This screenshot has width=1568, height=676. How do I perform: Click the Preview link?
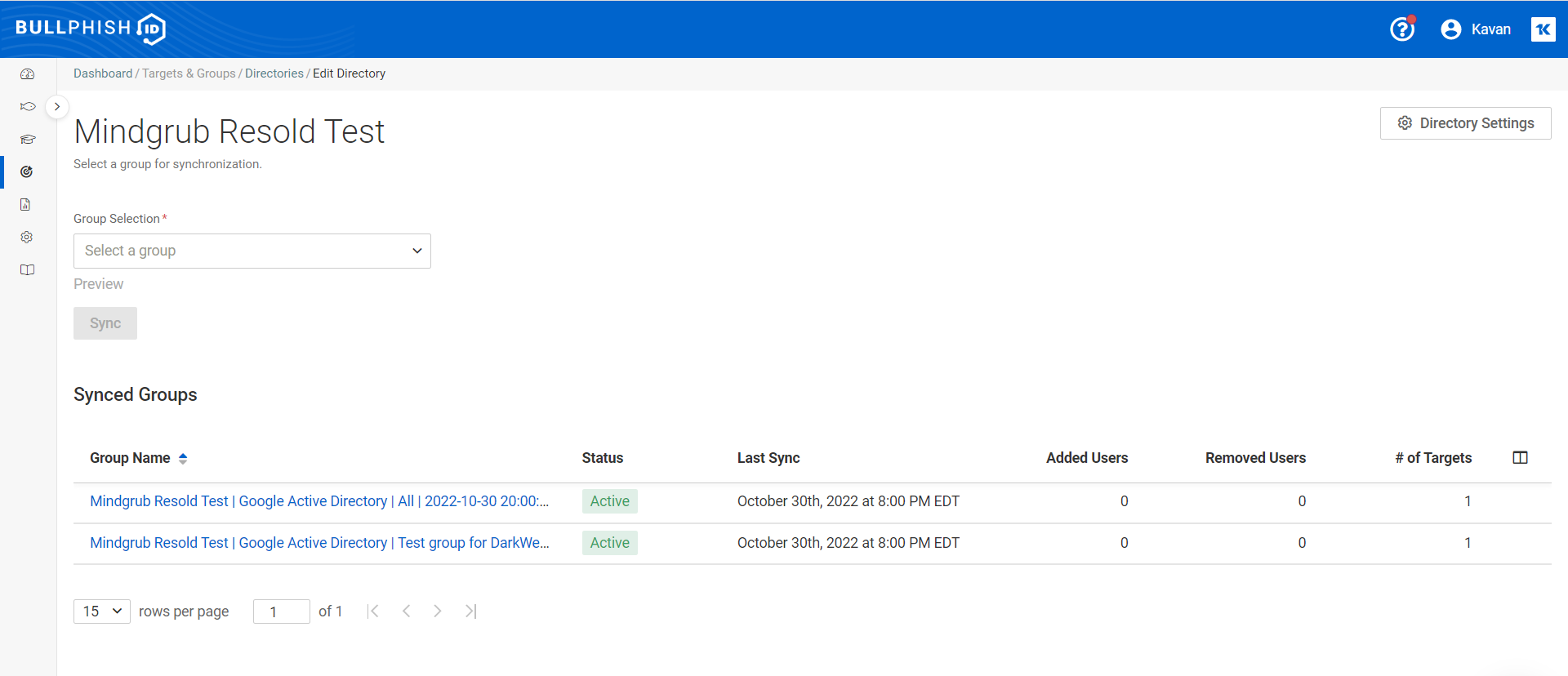point(99,284)
